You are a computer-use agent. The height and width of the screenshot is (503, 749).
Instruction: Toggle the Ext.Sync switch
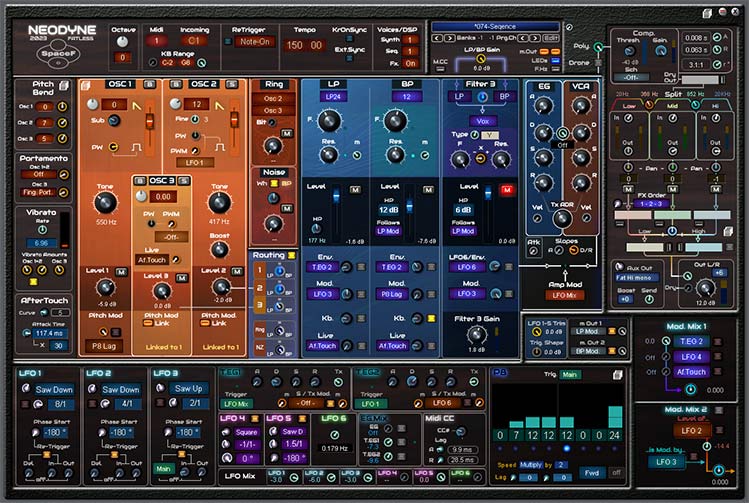pyautogui.click(x=349, y=58)
